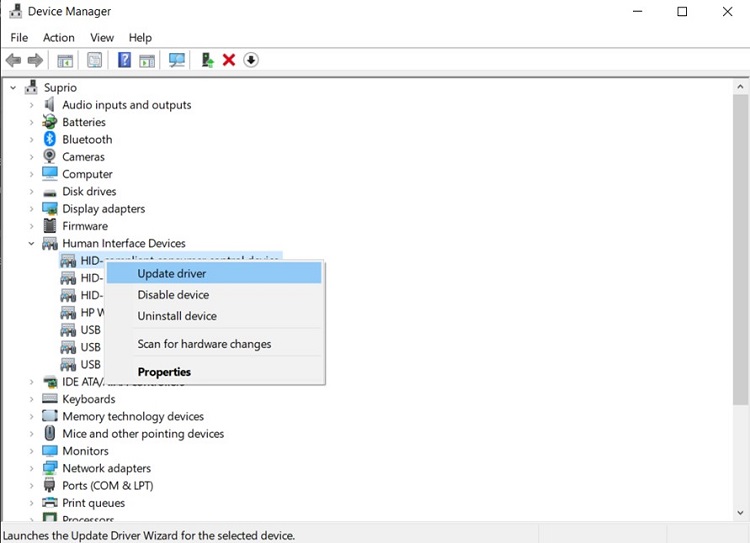Screen dimensions: 750x543
Task: Expand the Keyboards category arrow
Action: (31, 400)
